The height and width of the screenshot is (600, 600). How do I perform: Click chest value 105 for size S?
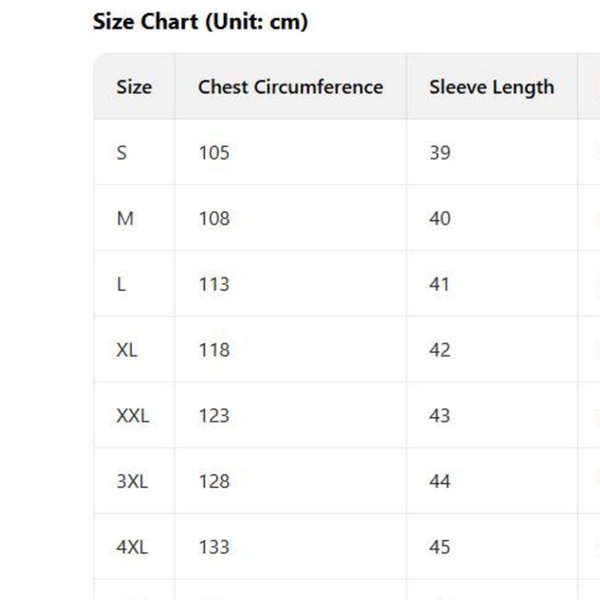pos(214,153)
